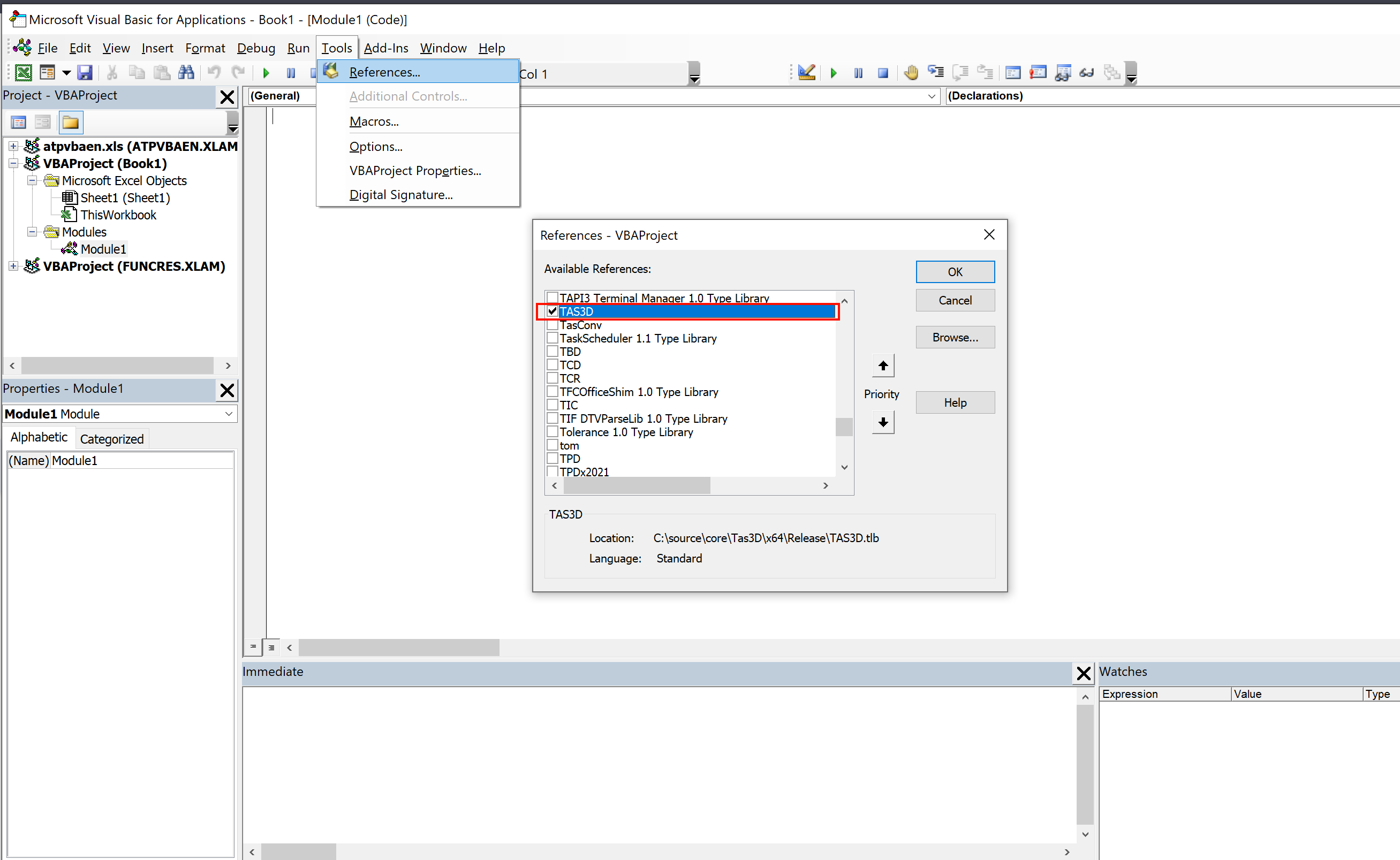Image resolution: width=1400 pixels, height=860 pixels.
Task: Click the Break pause icon in the standard toolbar
Action: point(291,73)
